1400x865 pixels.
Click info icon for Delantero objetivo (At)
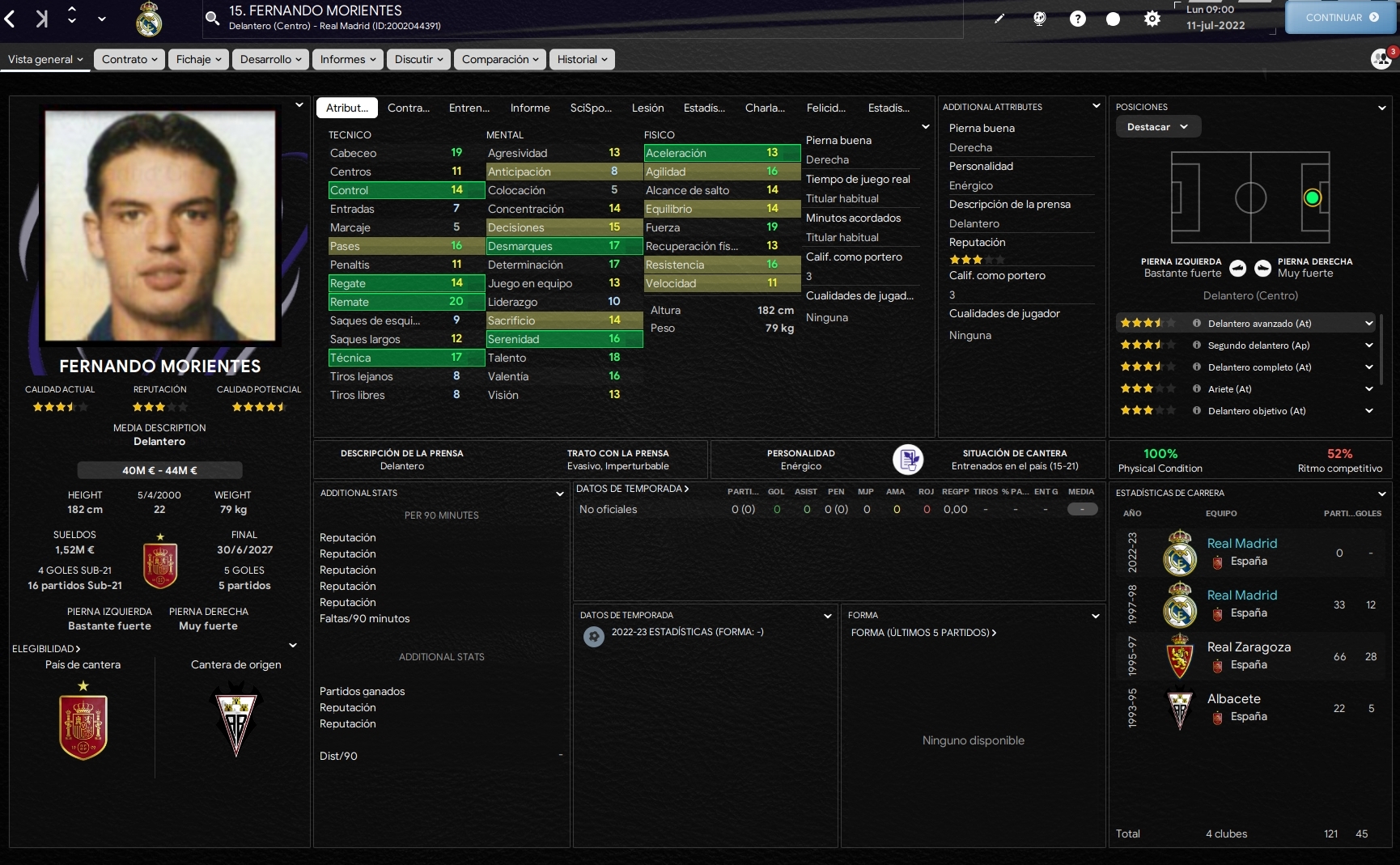pos(1196,411)
